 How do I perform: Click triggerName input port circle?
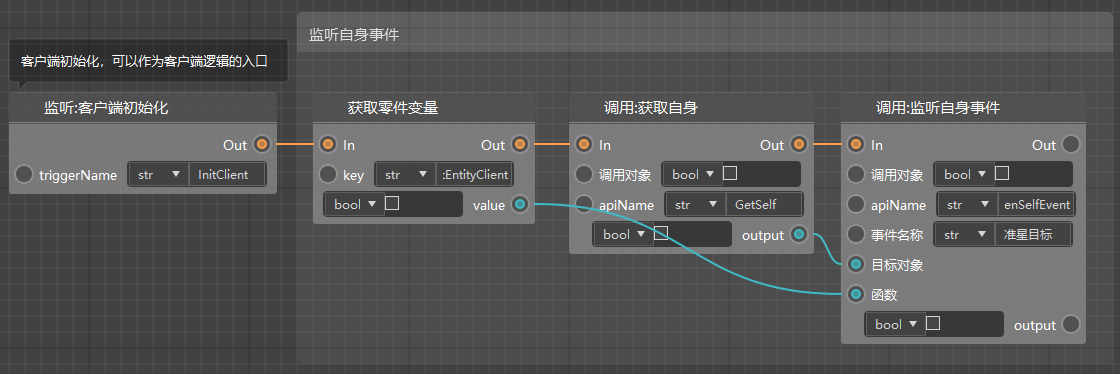point(24,174)
